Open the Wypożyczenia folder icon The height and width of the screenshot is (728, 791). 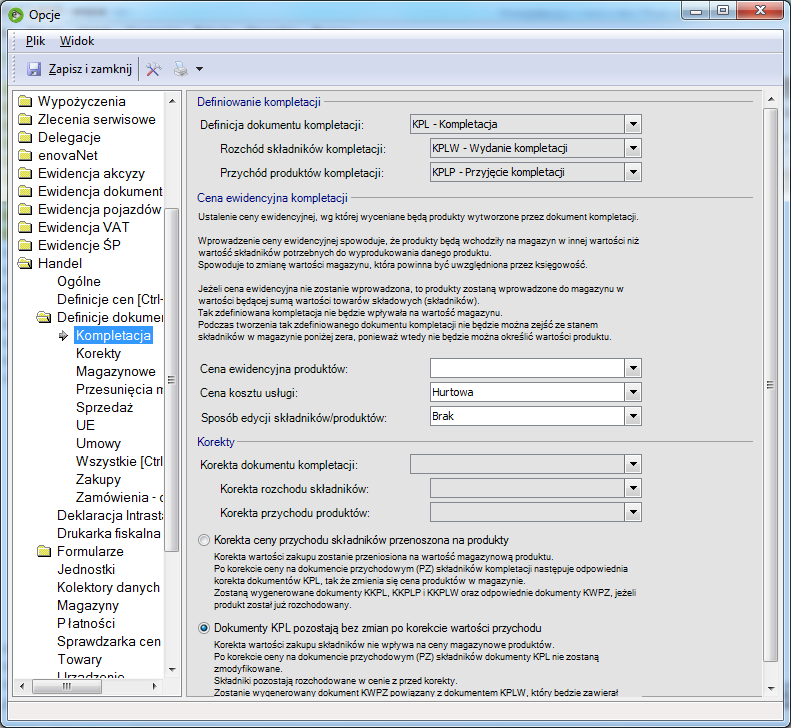[25, 101]
